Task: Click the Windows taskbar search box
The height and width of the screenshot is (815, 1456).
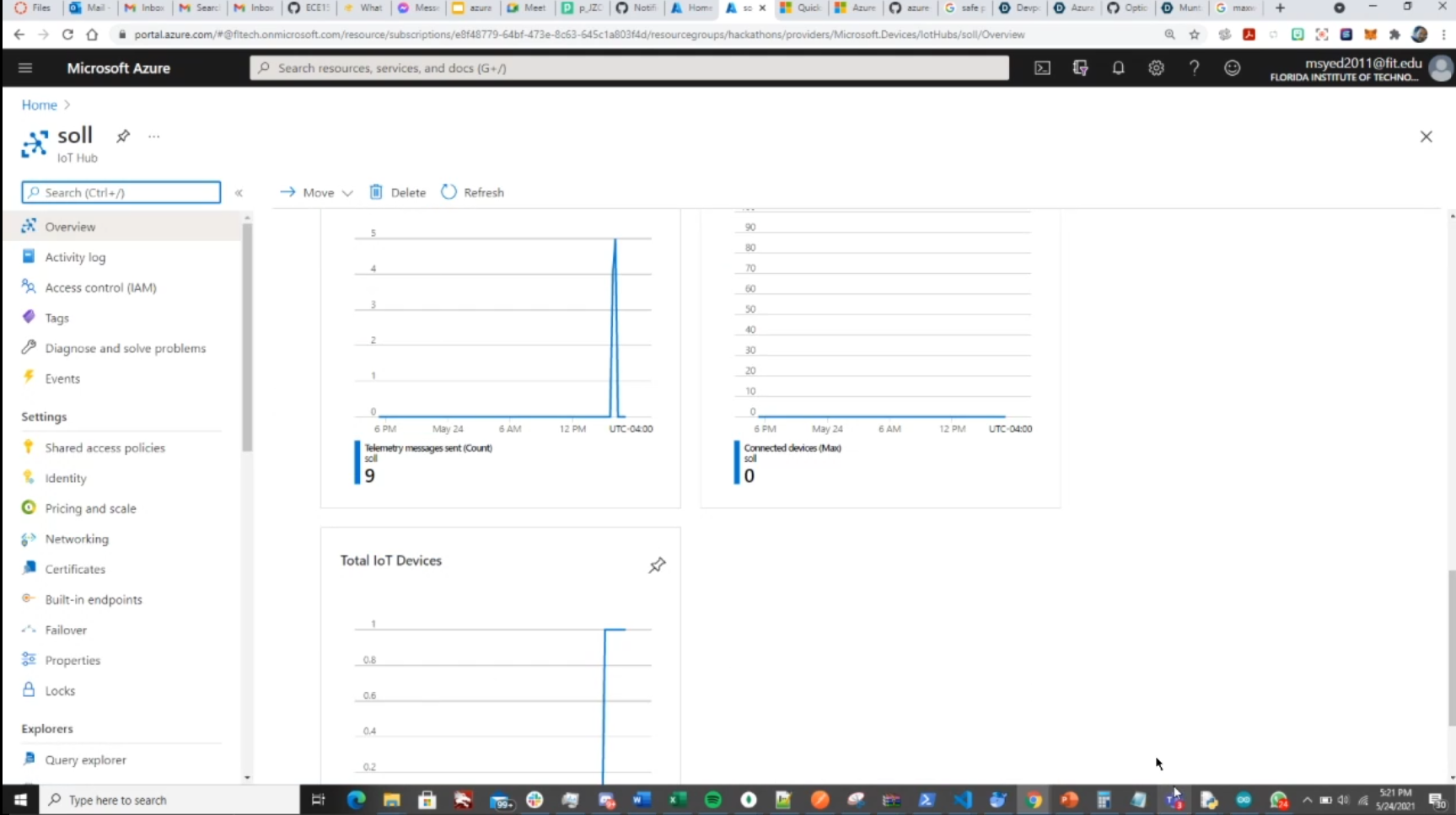Action: (x=169, y=800)
